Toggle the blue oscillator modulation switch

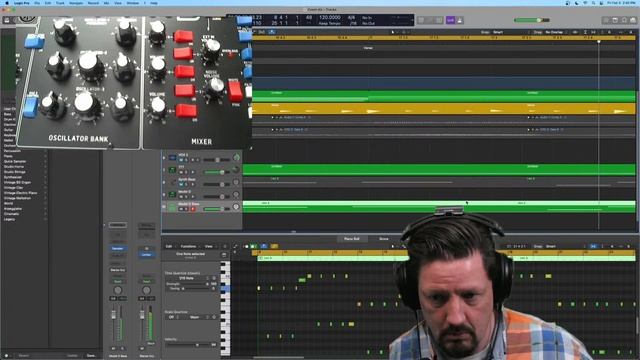point(35,41)
